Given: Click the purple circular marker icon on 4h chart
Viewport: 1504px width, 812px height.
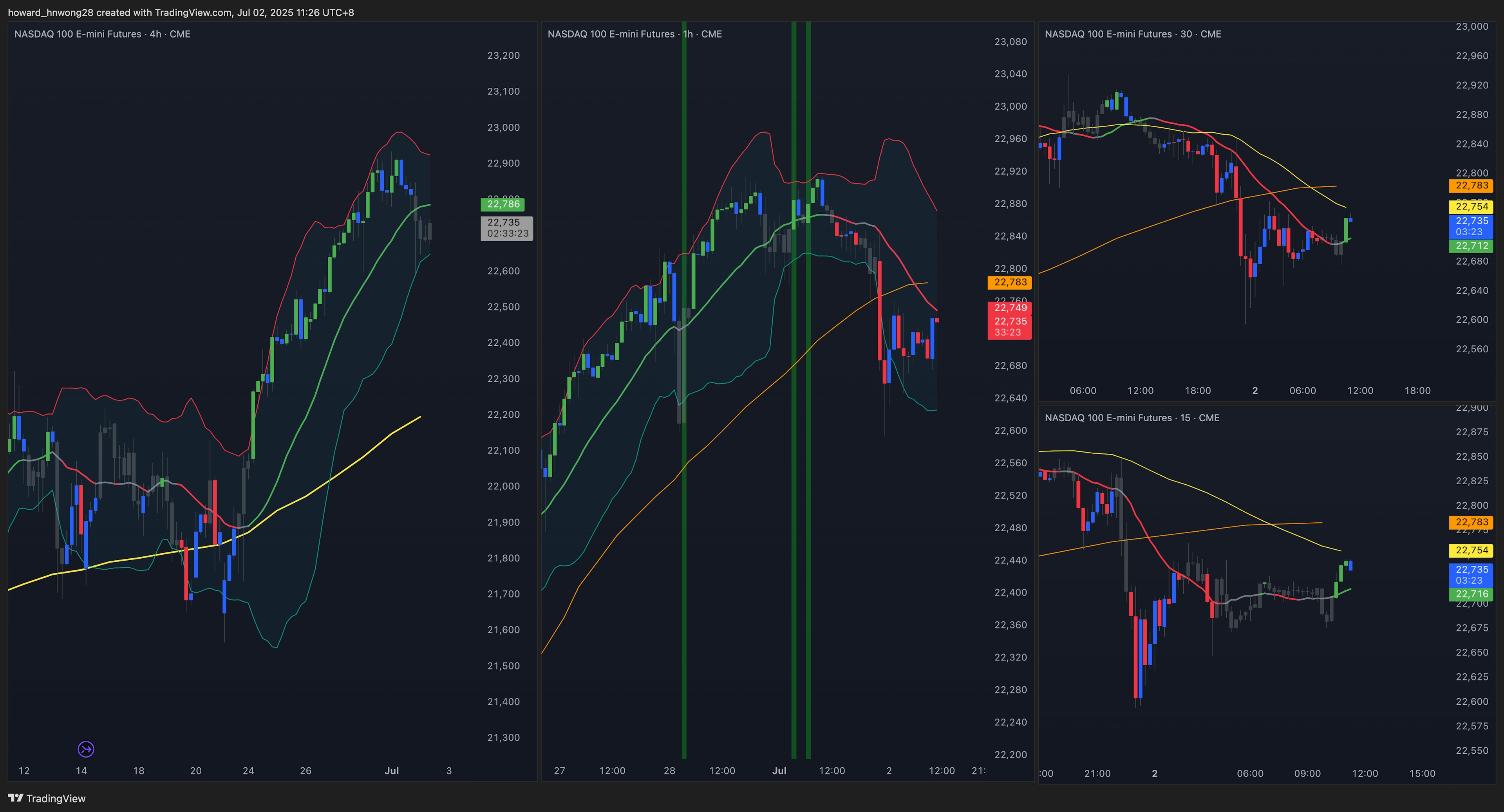Looking at the screenshot, I should pyautogui.click(x=86, y=749).
